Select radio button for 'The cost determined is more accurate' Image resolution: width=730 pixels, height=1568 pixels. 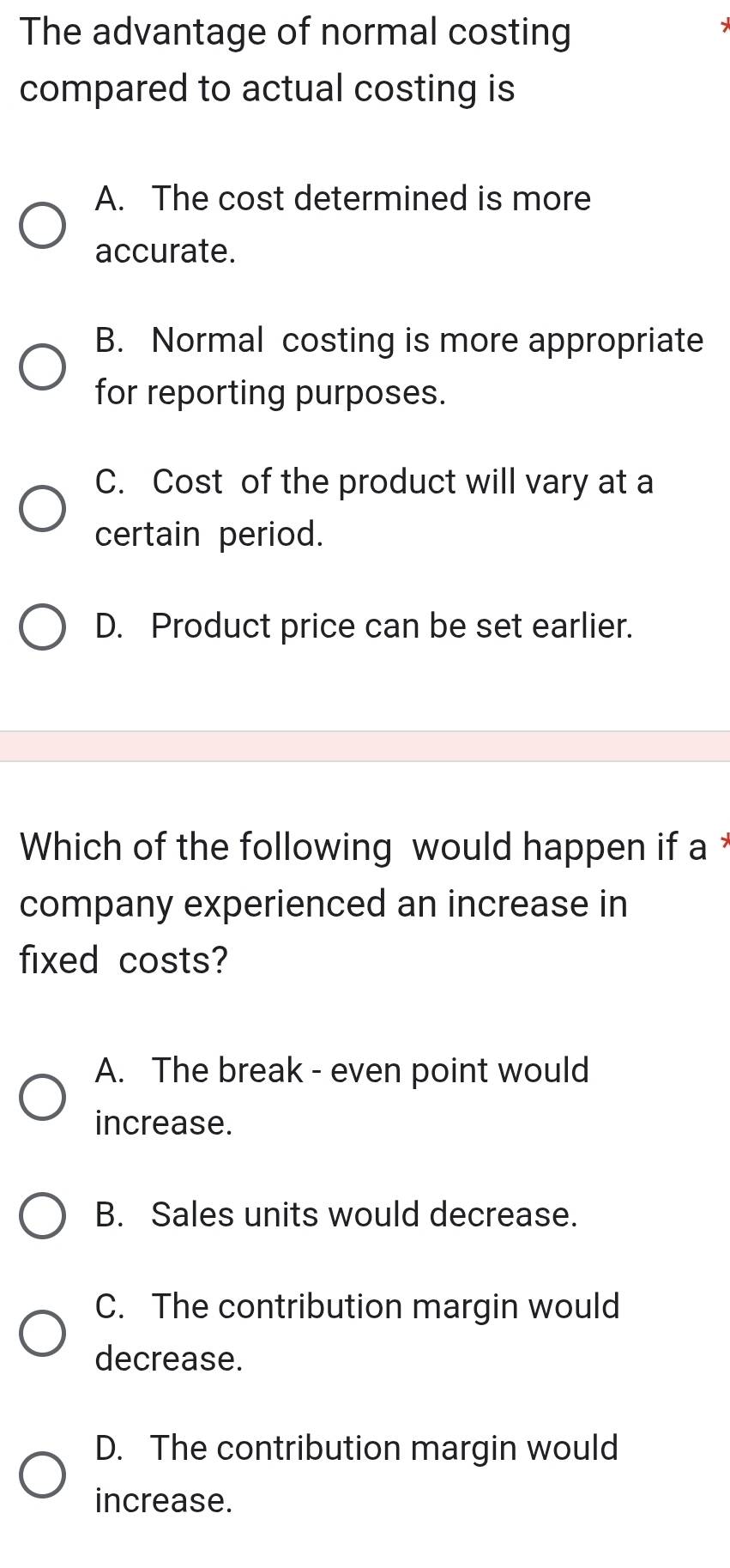click(x=43, y=227)
